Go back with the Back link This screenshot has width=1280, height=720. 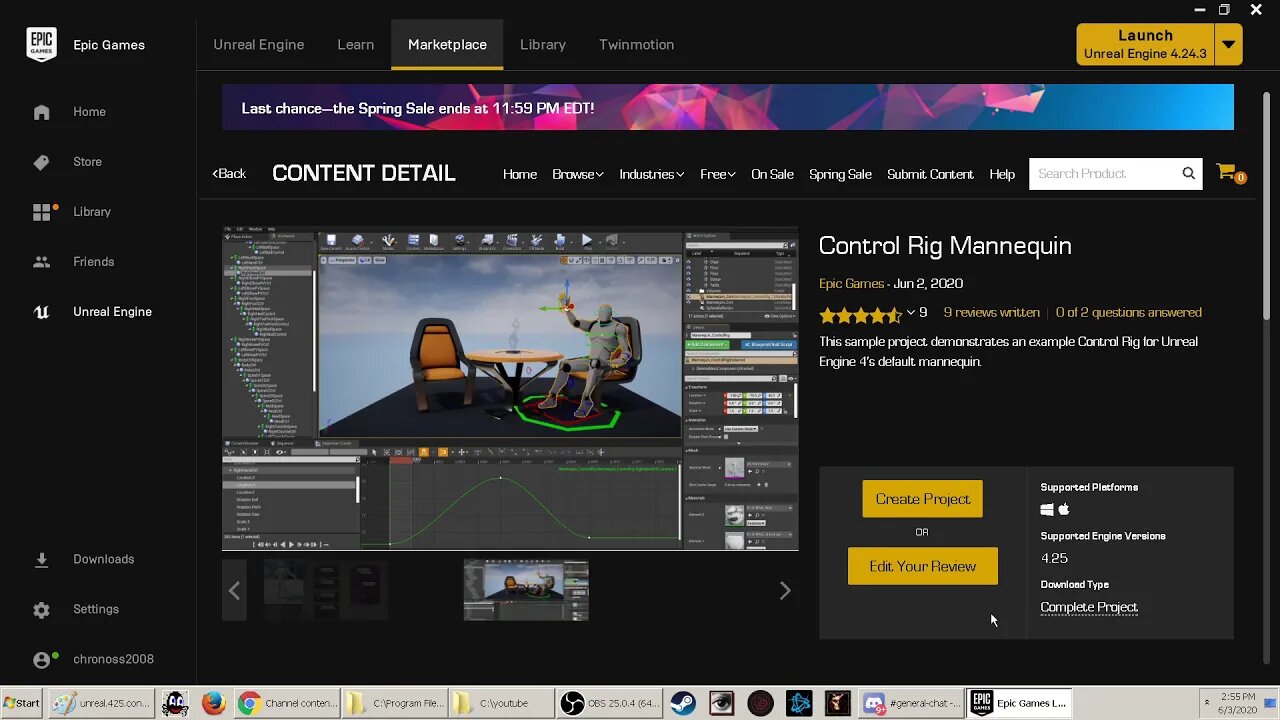229,174
